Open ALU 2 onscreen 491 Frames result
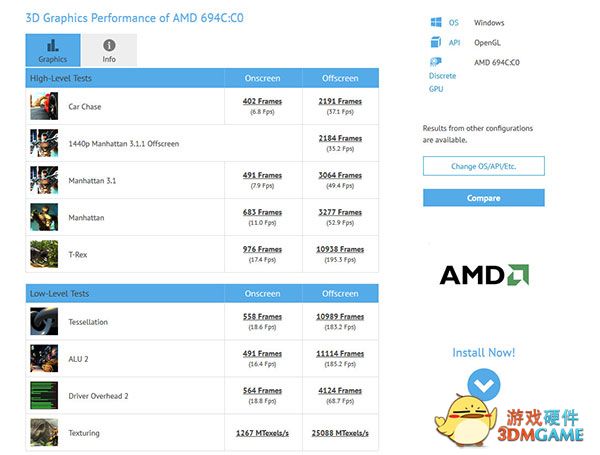 (x=262, y=354)
